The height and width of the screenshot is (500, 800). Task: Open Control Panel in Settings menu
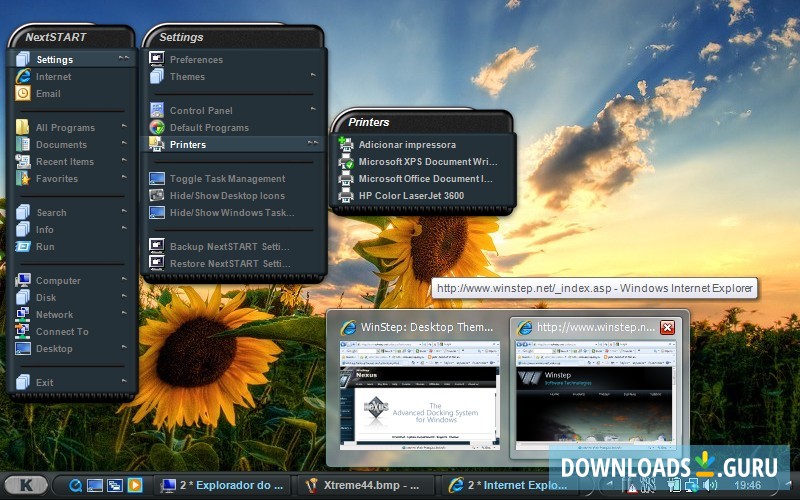(x=200, y=111)
